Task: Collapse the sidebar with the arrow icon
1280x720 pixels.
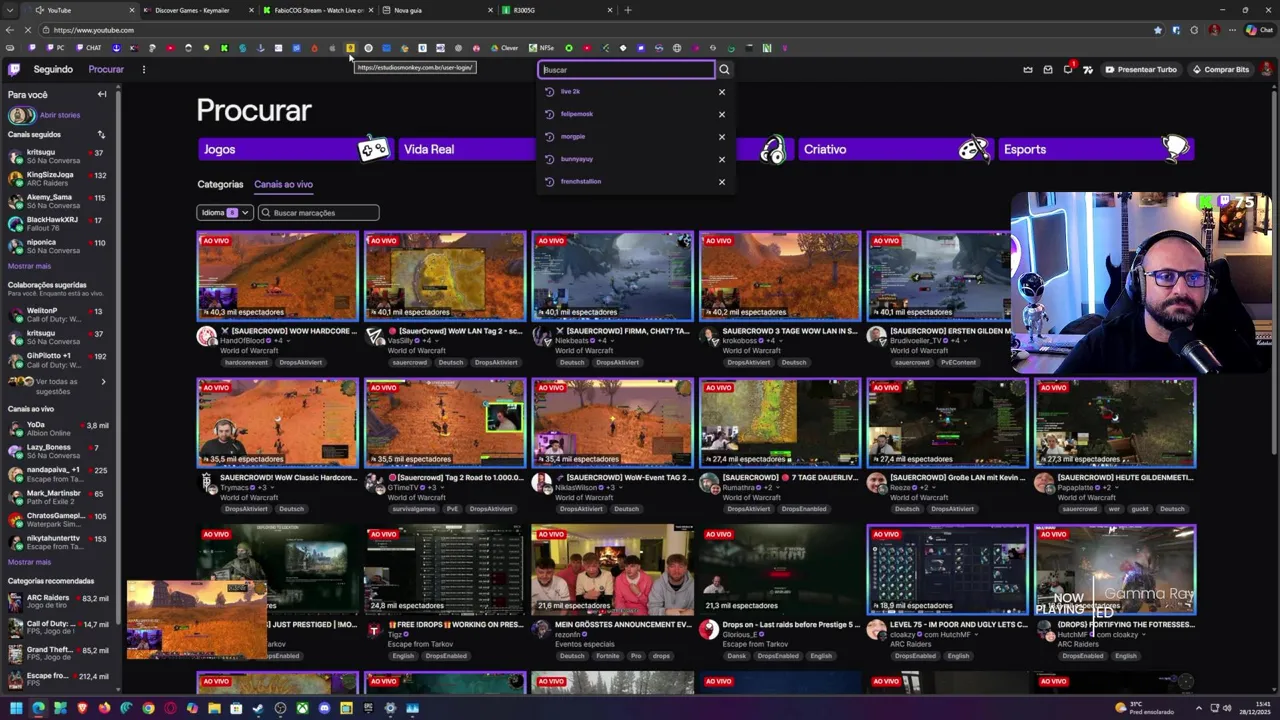Action: (101, 94)
